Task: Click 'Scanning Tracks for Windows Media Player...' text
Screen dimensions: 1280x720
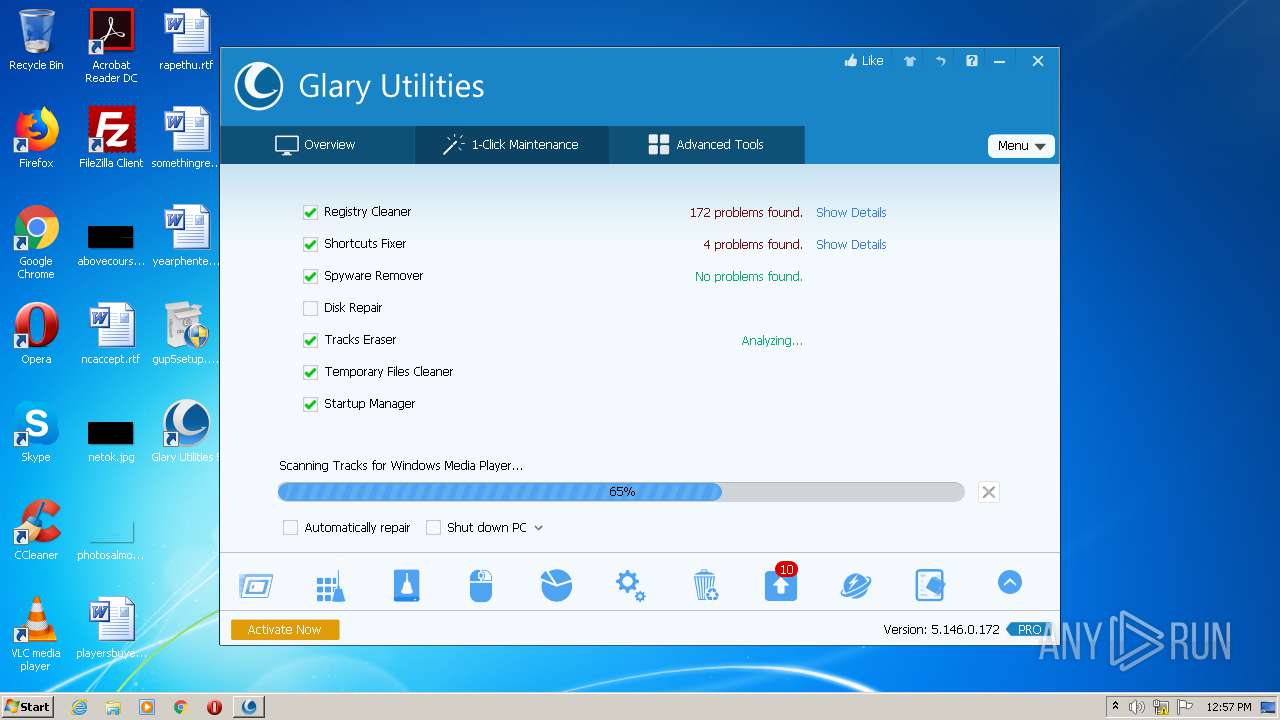Action: coord(401,465)
